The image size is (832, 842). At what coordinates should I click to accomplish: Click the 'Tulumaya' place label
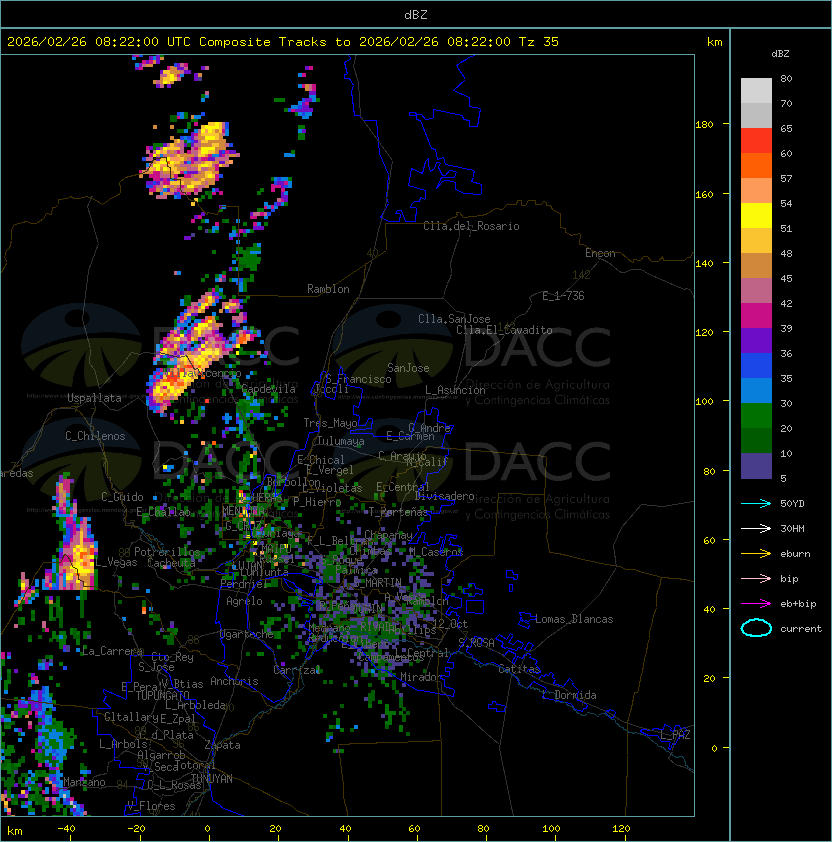tap(341, 441)
